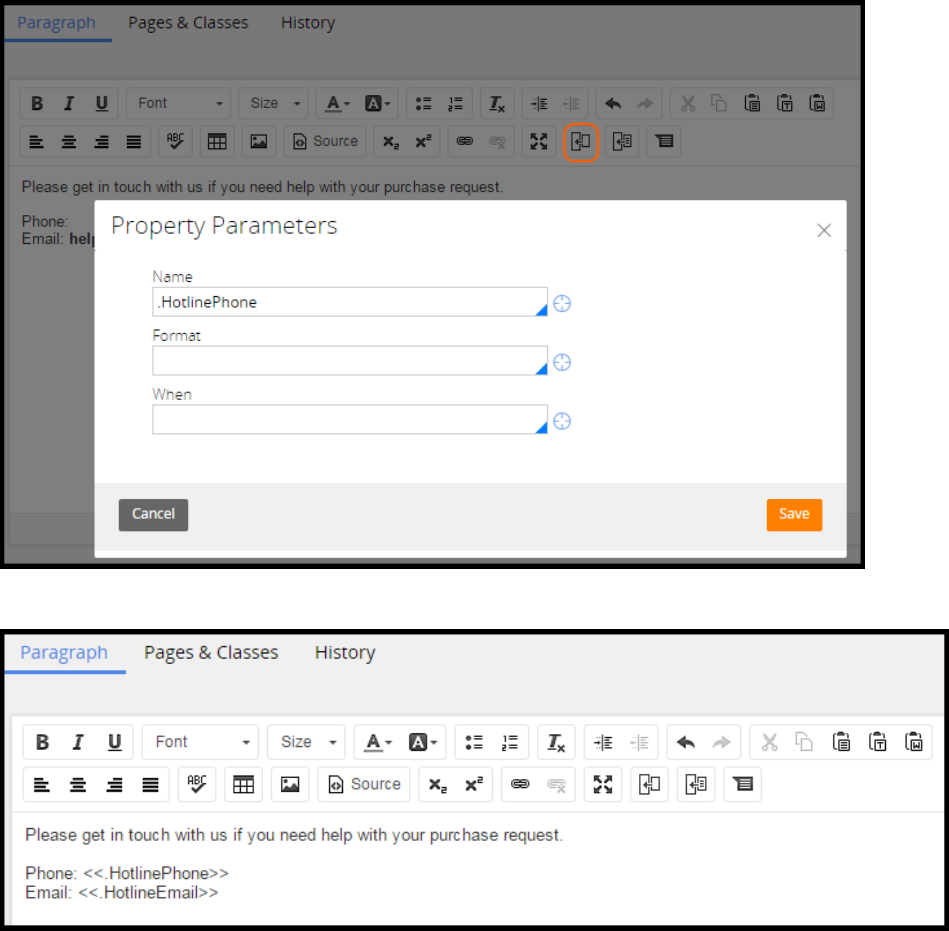
Task: Click Insert Rule icon in the bottom editor
Action: pos(695,785)
